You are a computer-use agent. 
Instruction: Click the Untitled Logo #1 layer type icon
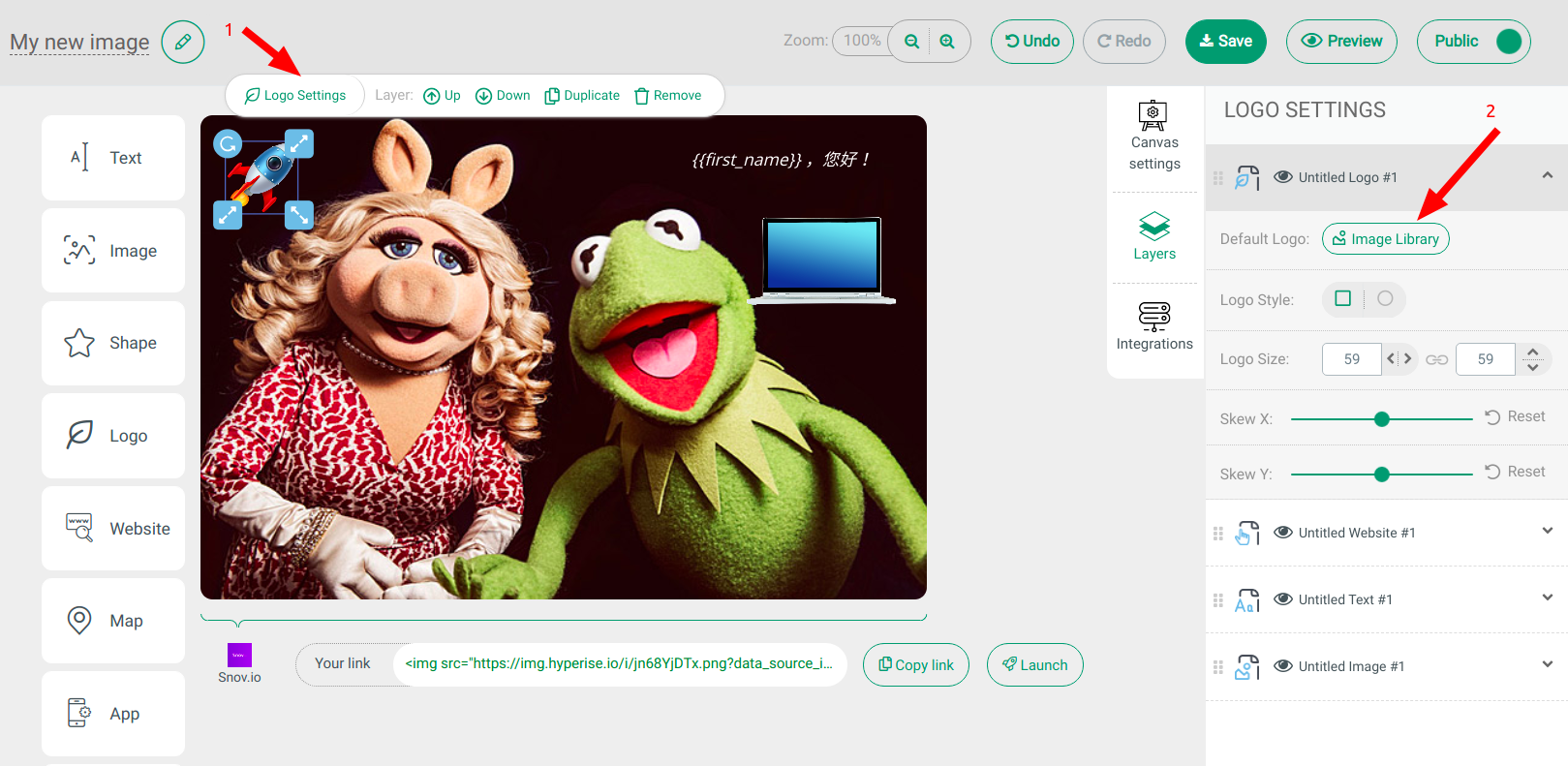coord(1247,178)
